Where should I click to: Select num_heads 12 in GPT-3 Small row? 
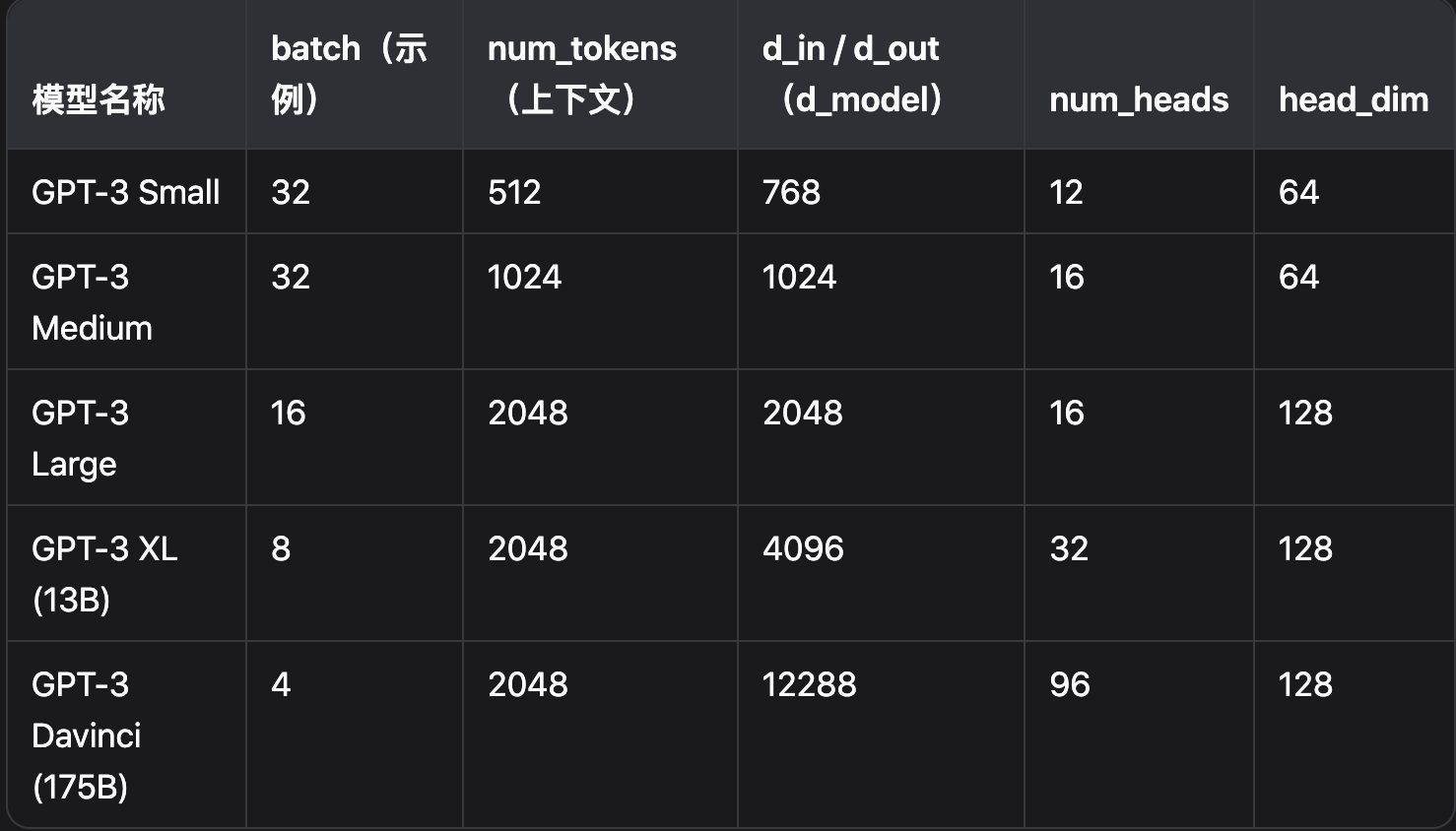click(1066, 192)
